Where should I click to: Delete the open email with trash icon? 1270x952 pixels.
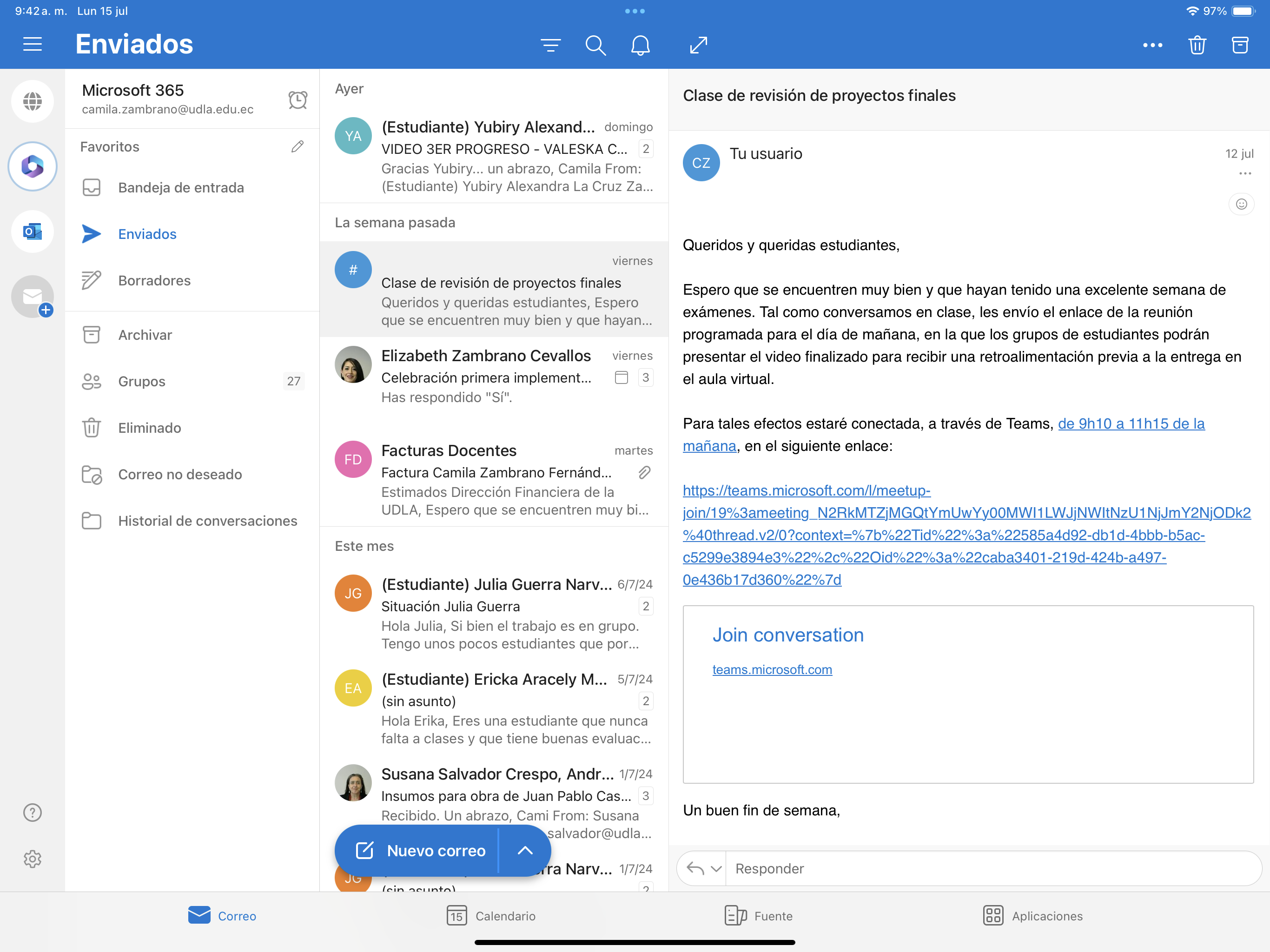pos(1197,45)
